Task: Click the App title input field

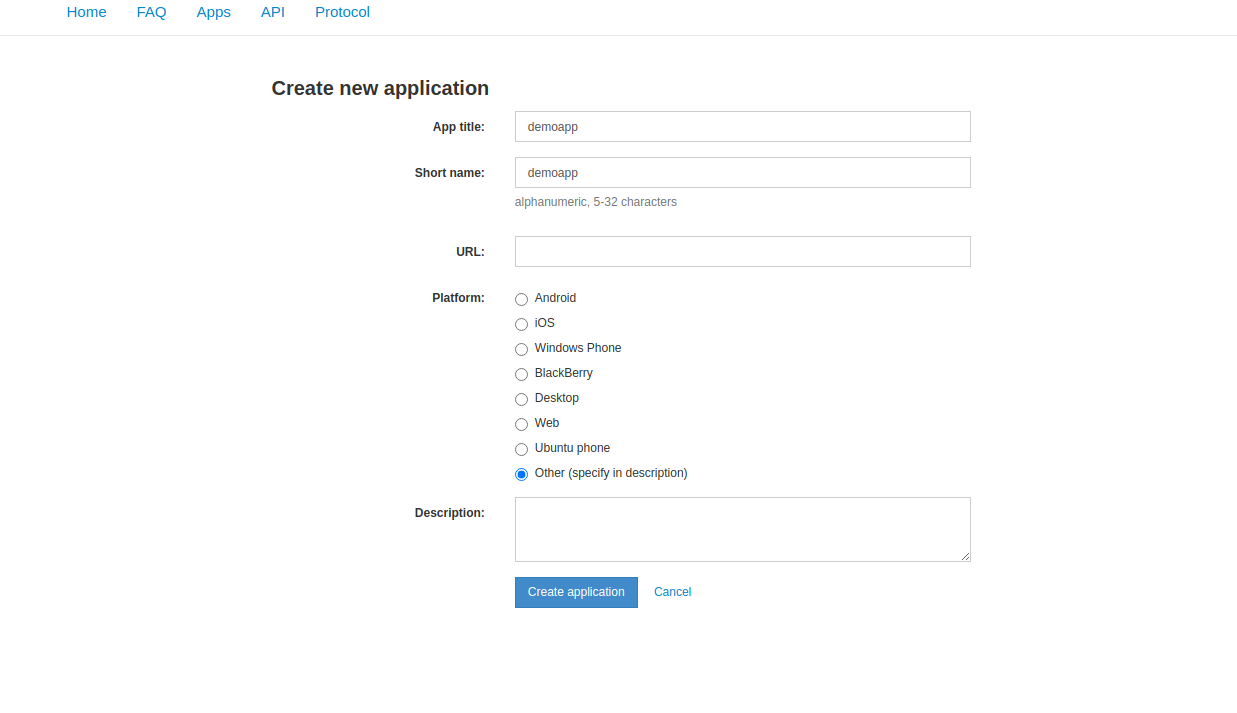Action: pos(742,127)
